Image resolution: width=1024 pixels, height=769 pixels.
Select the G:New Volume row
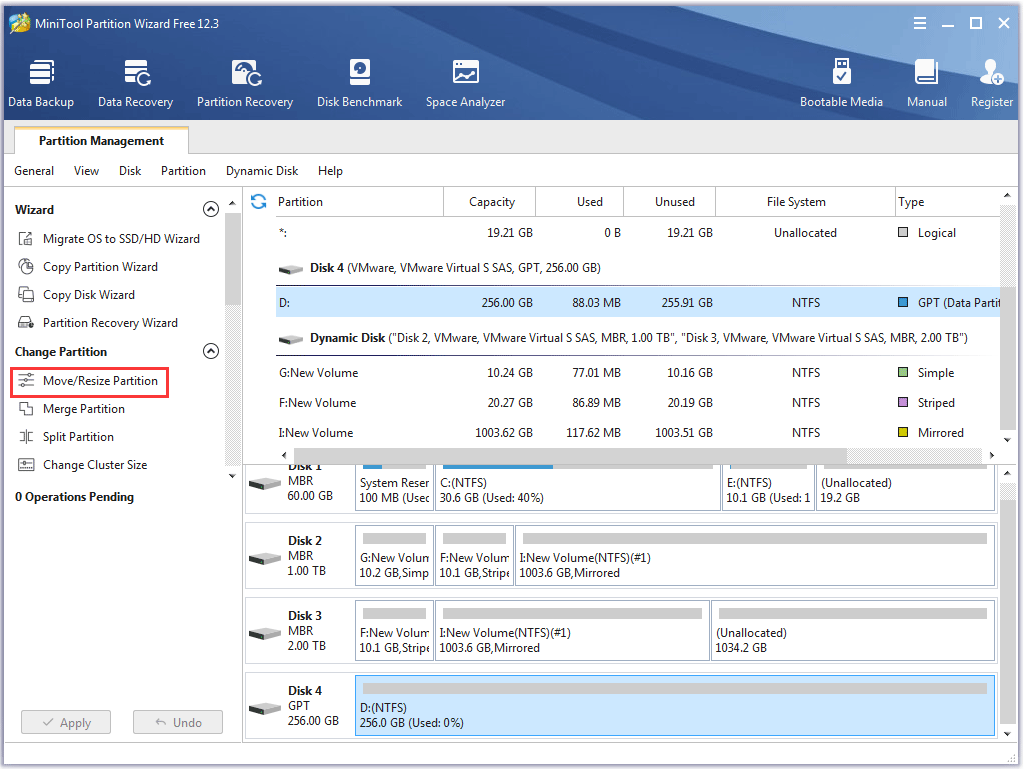tap(637, 372)
